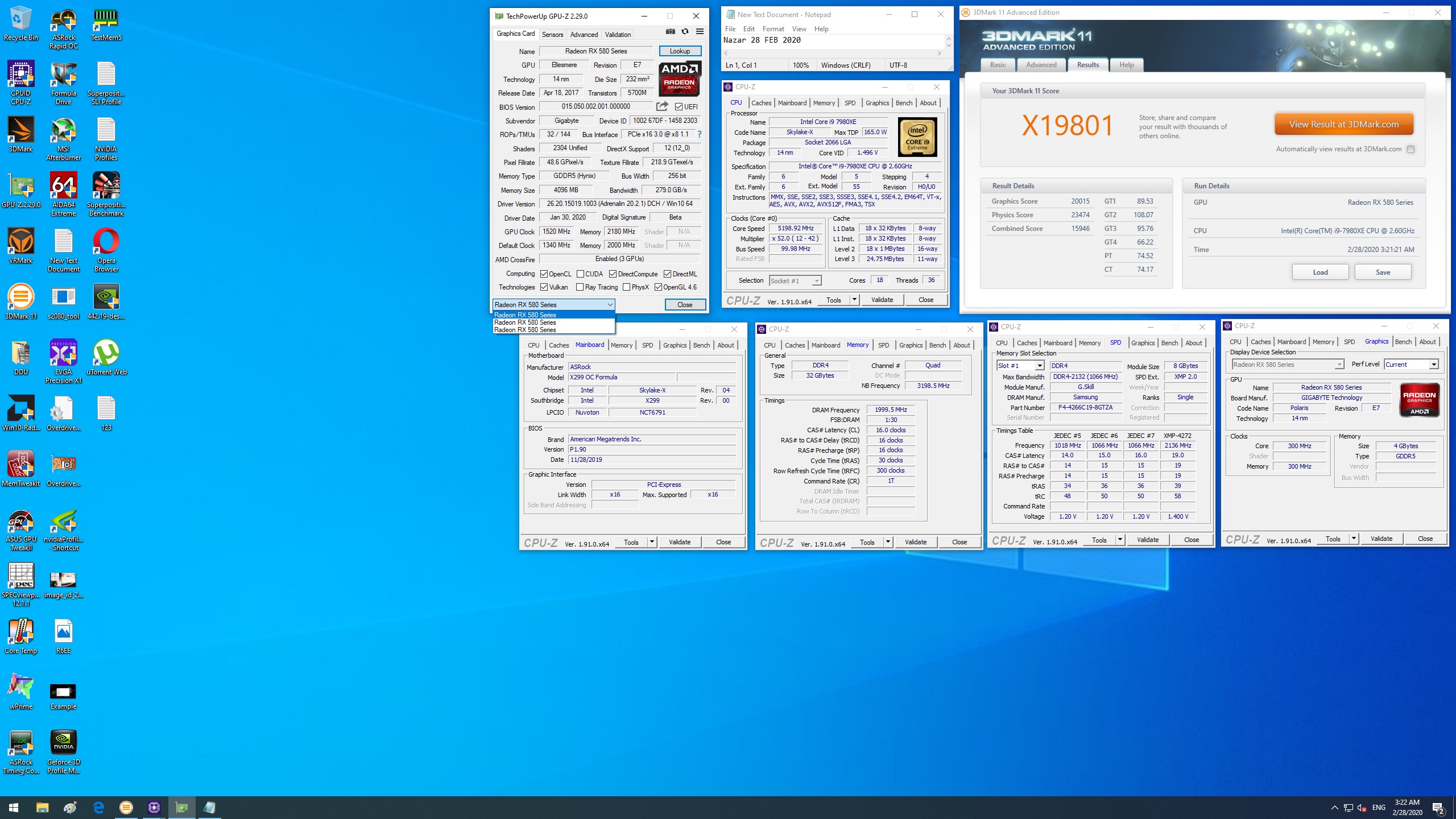Expand Tools arrow in CPU-Z SPD window
1456x819 pixels.
coord(1120,540)
